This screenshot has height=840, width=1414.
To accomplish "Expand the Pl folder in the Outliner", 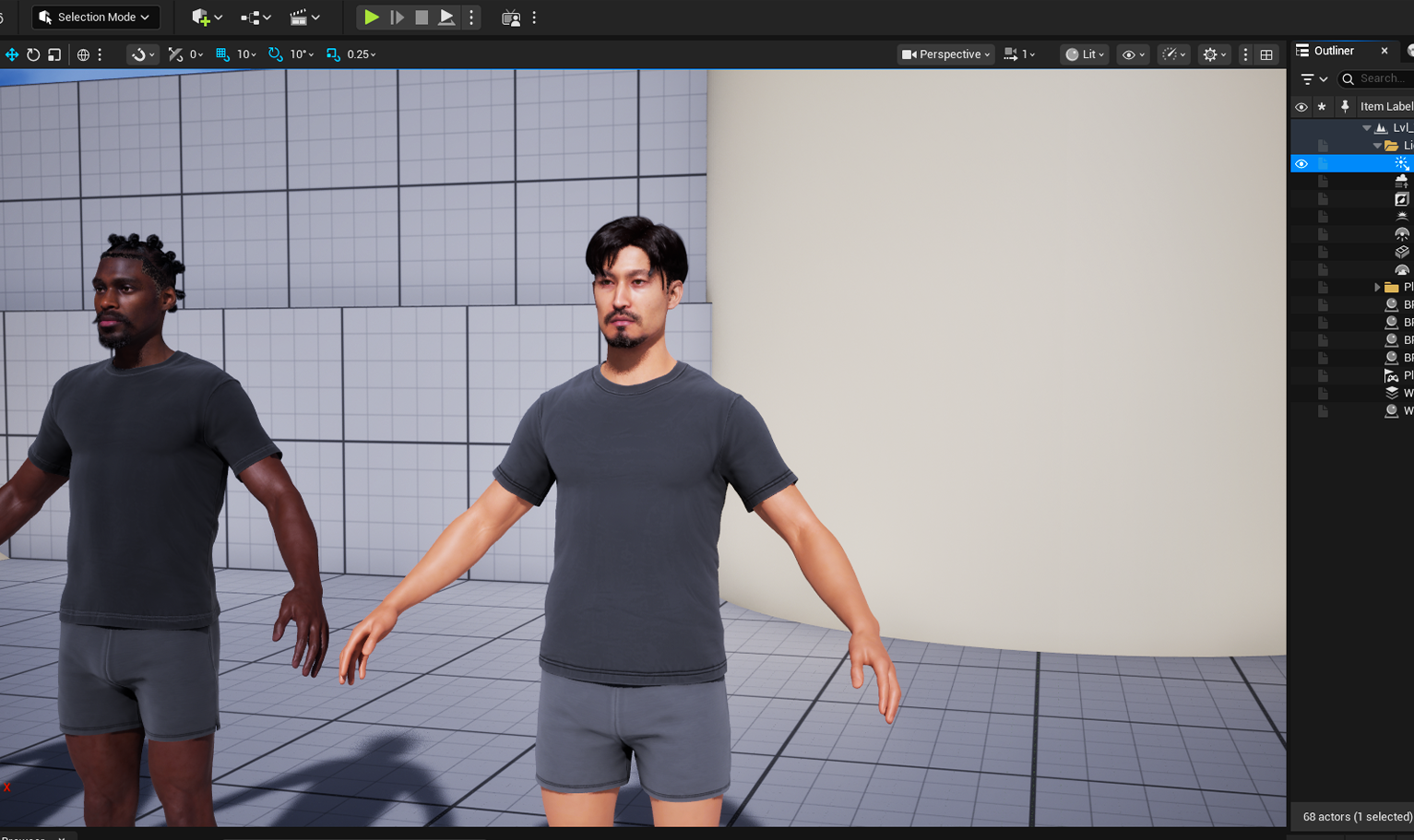I will point(1378,287).
